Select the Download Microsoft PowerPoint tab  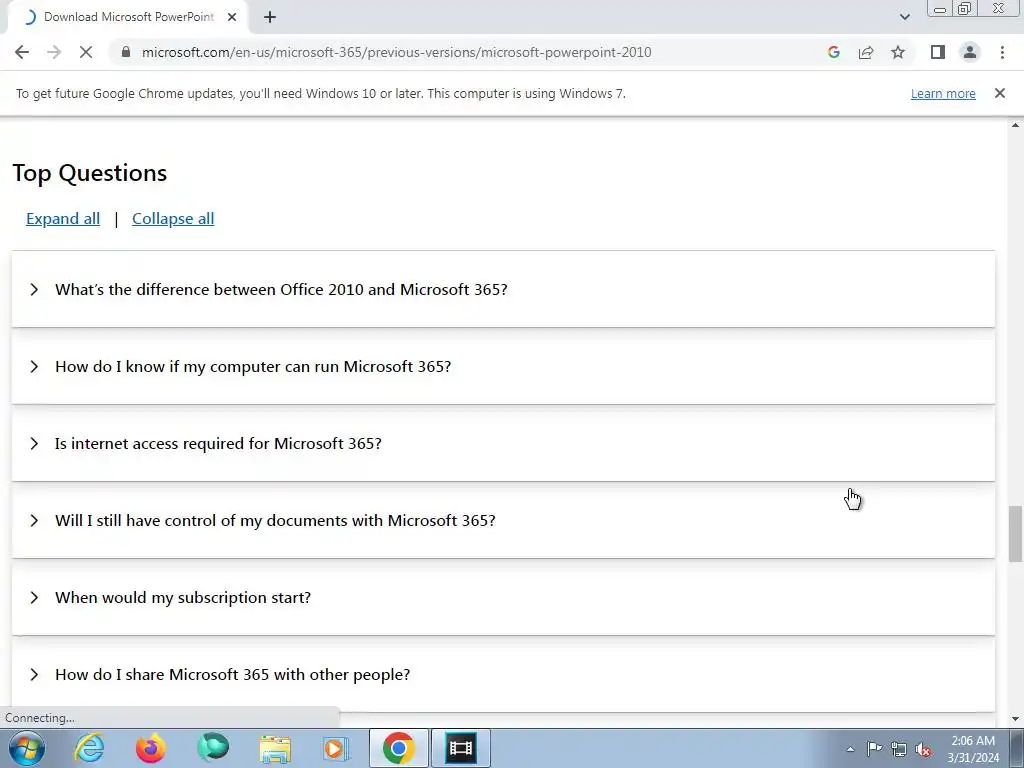[128, 17]
